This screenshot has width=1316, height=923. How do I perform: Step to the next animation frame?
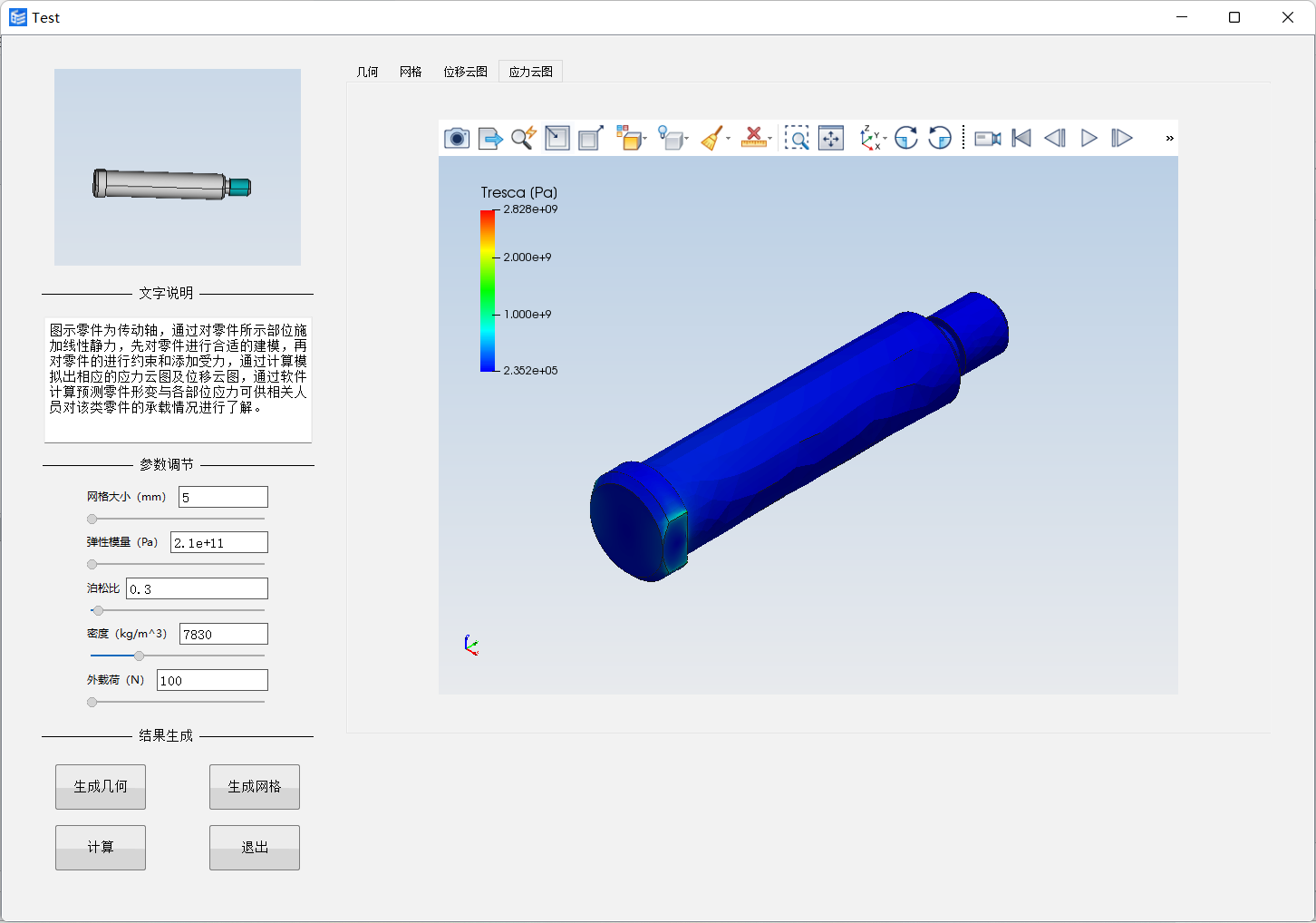1122,138
